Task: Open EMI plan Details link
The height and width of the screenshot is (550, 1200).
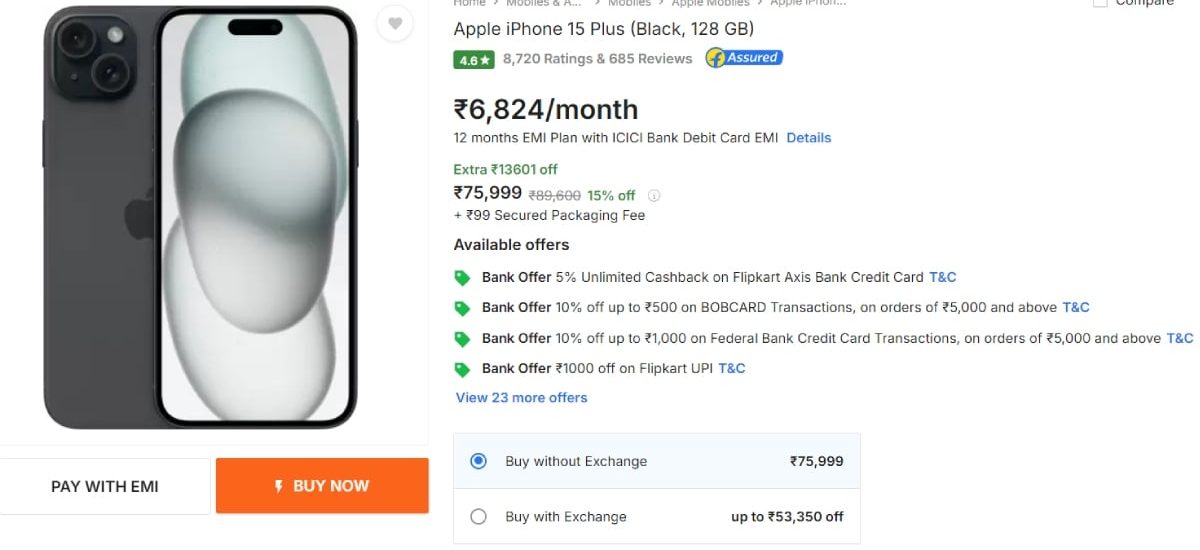Action: click(x=808, y=138)
